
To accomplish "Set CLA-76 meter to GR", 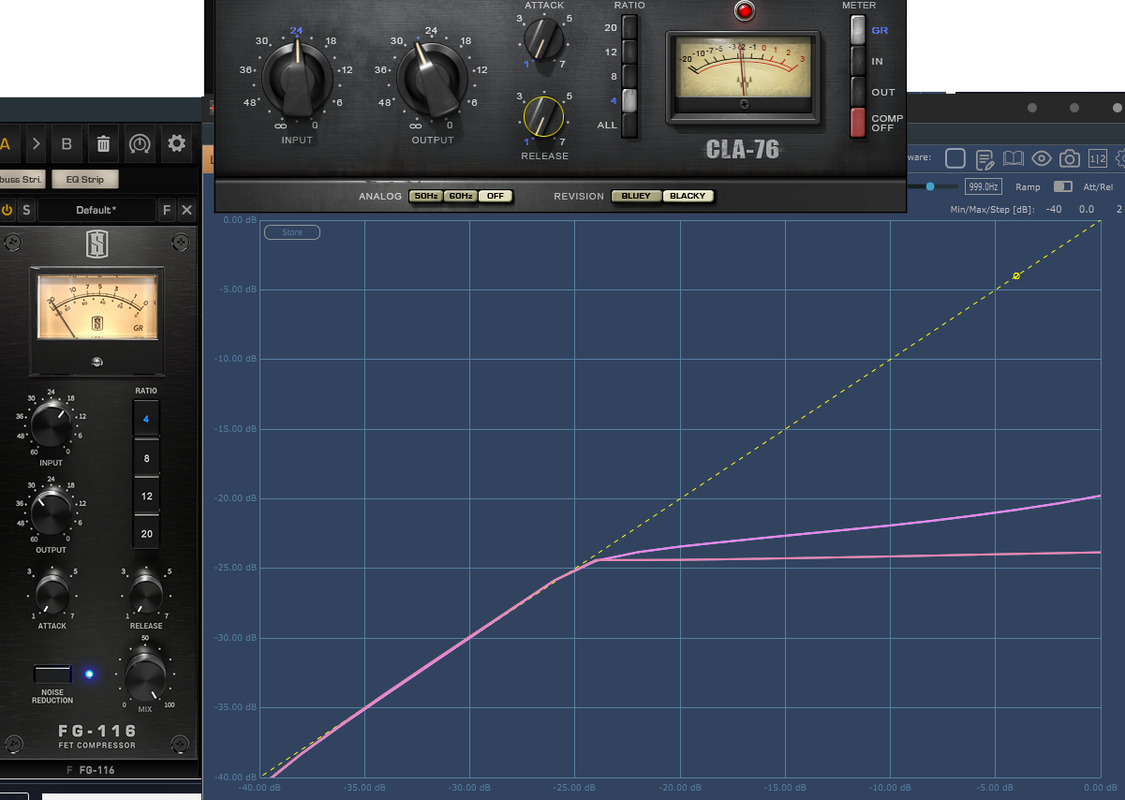I will pyautogui.click(x=858, y=30).
